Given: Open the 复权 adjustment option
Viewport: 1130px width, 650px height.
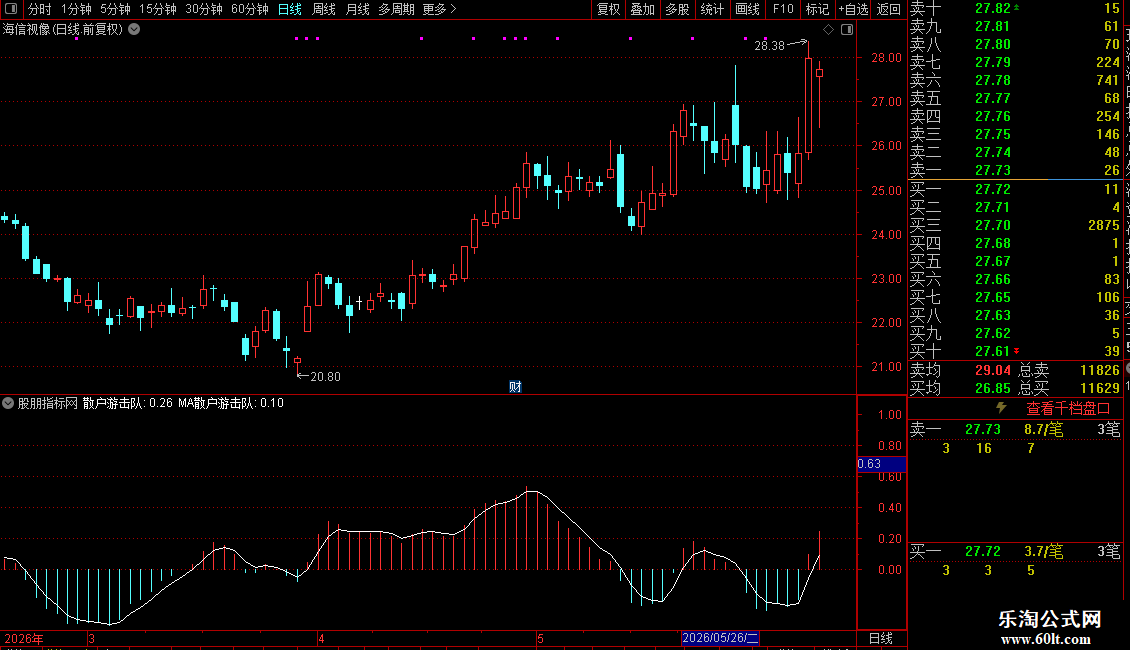Looking at the screenshot, I should pos(608,9).
